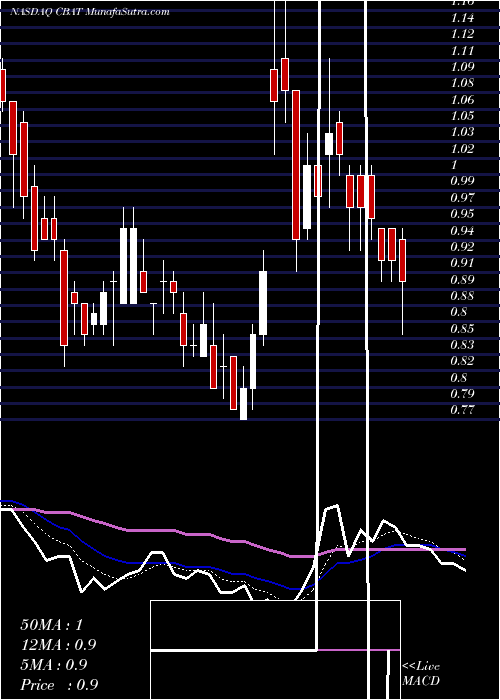This screenshot has width=500, height=700.
Task: Click the 0.97 price axis label
Action: coord(462,197)
